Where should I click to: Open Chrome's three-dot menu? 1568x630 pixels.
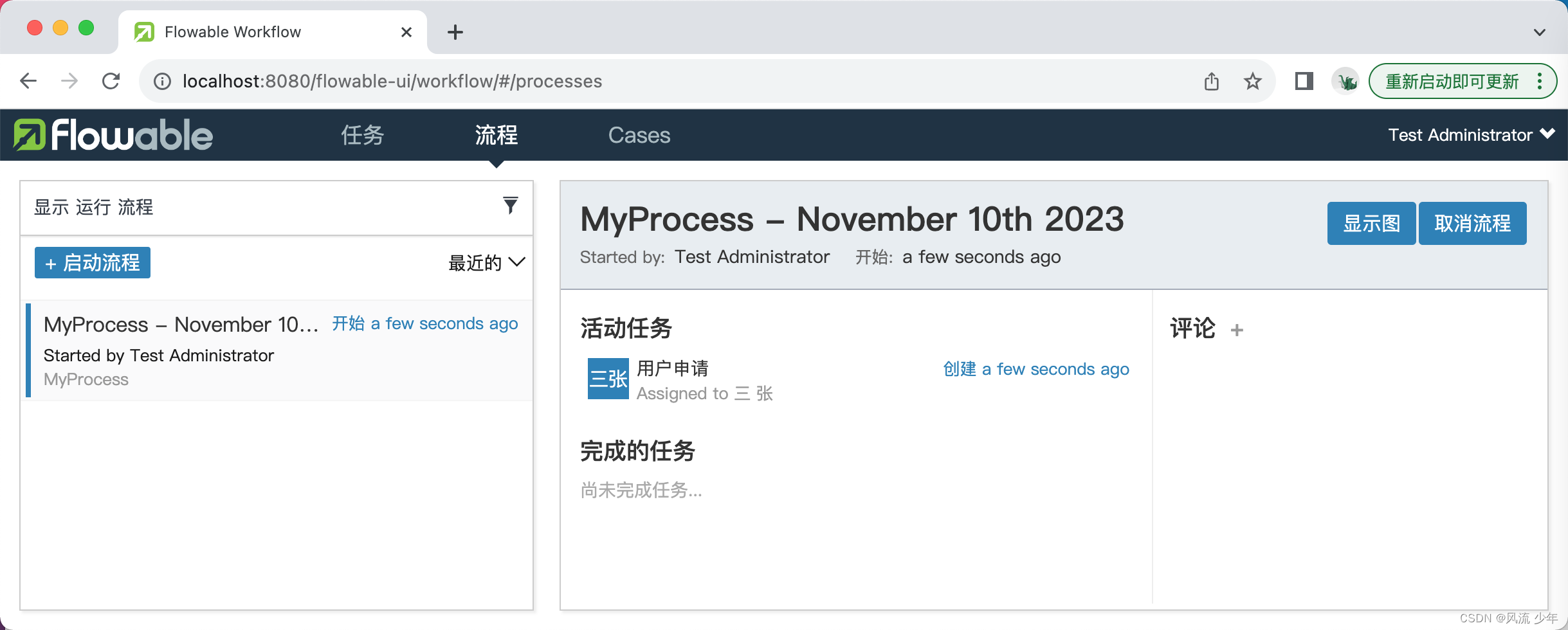click(1540, 81)
